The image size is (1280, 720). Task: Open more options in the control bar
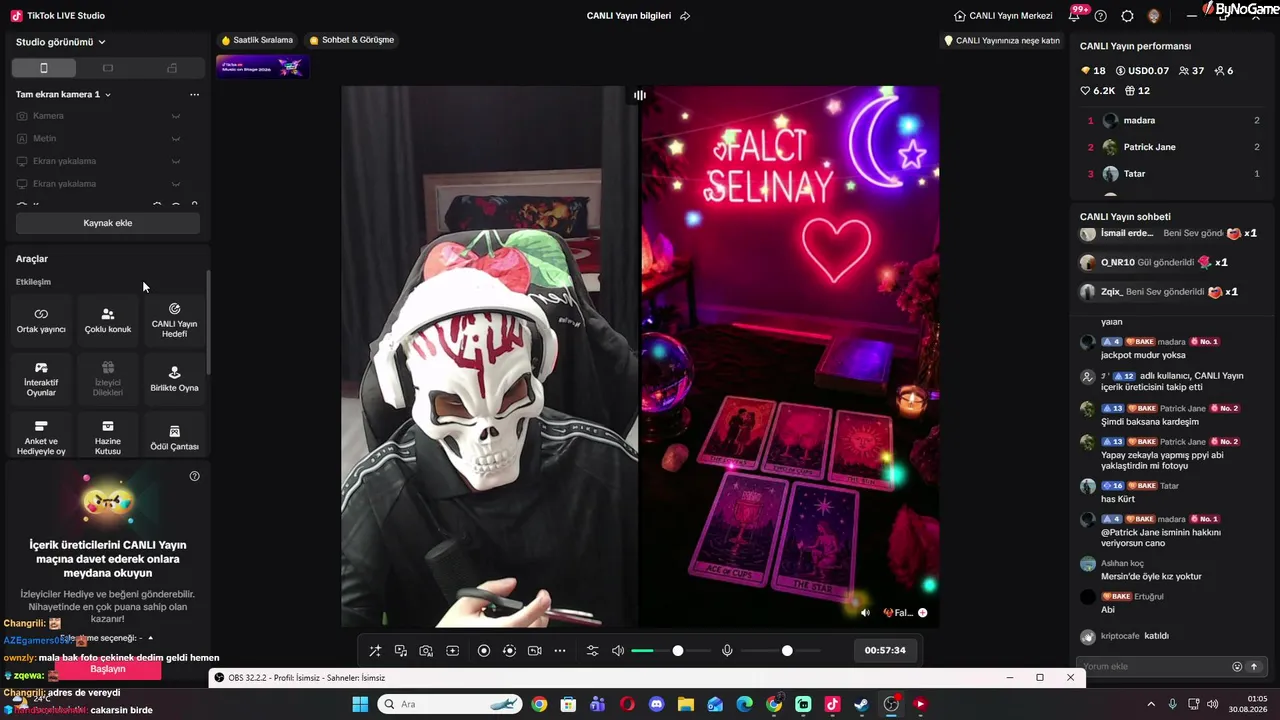(560, 651)
